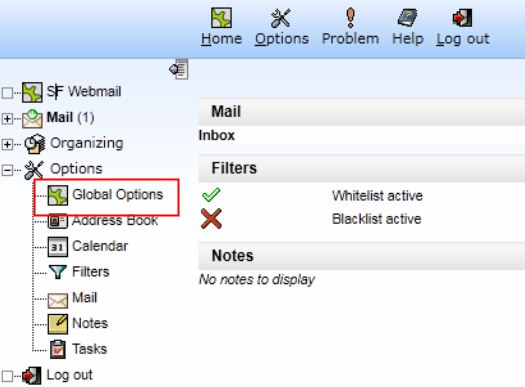Screen dimensions: 525x387
Task: Click the Mail envelope icon in tree
Action: 32,119
